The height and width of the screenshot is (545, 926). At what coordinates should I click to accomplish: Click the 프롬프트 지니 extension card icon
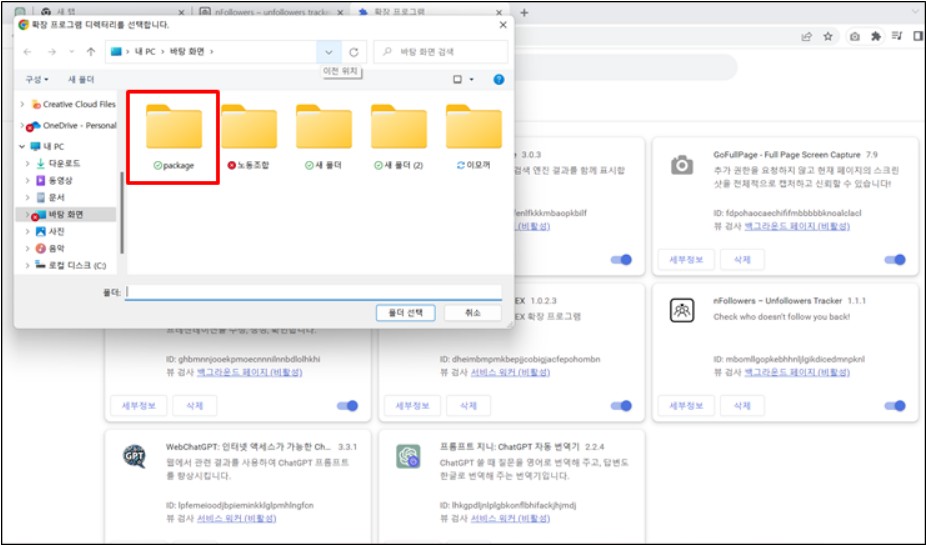pyautogui.click(x=408, y=456)
